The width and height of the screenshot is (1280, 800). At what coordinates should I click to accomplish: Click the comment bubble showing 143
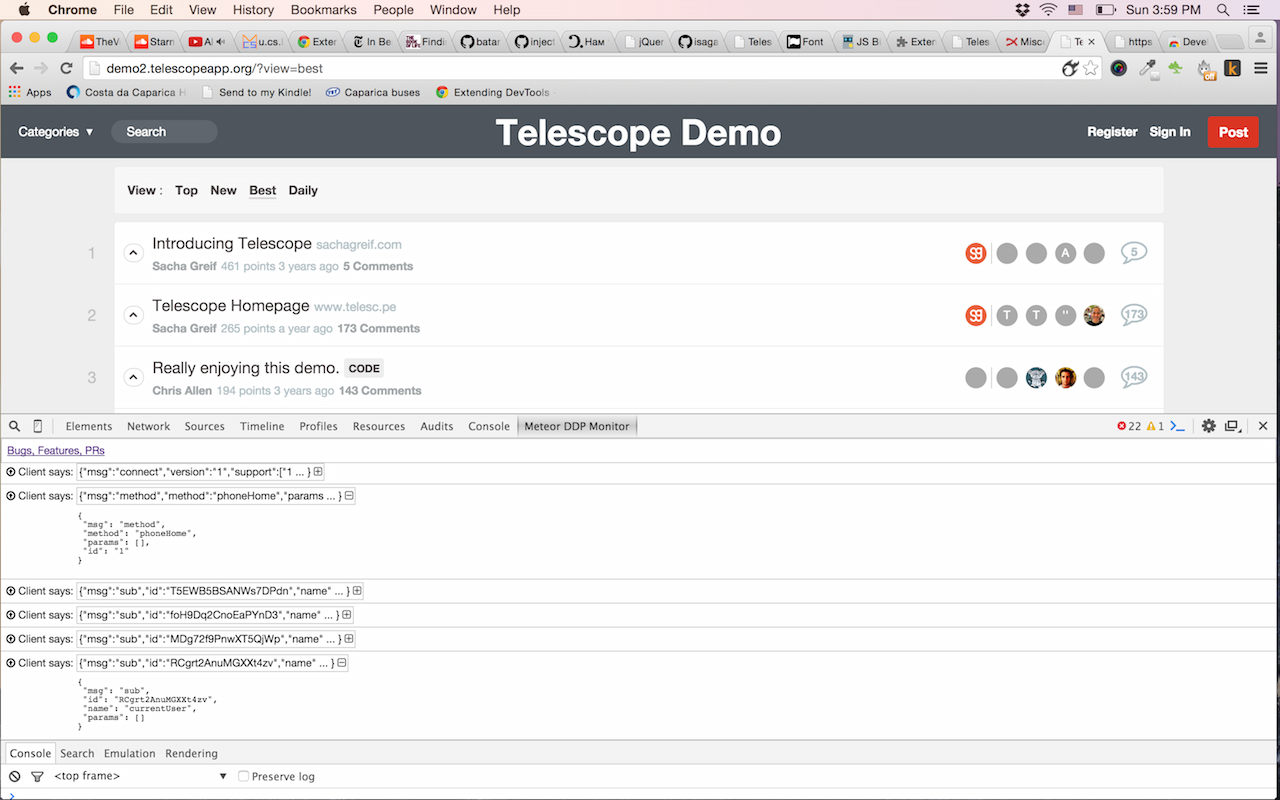(x=1133, y=377)
